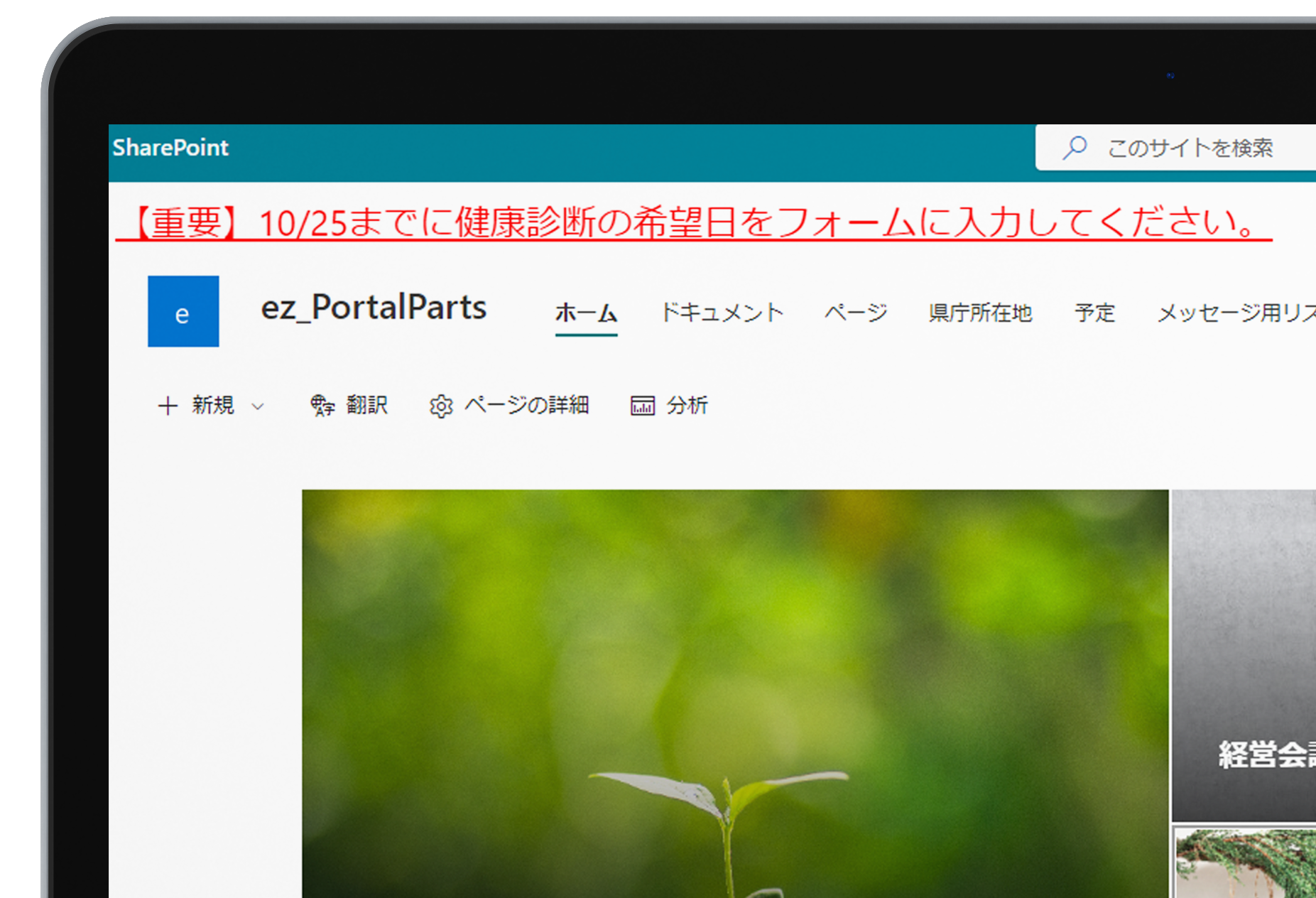Open the ez_PortalParts site title
This screenshot has width=1316, height=898.
coord(374,308)
